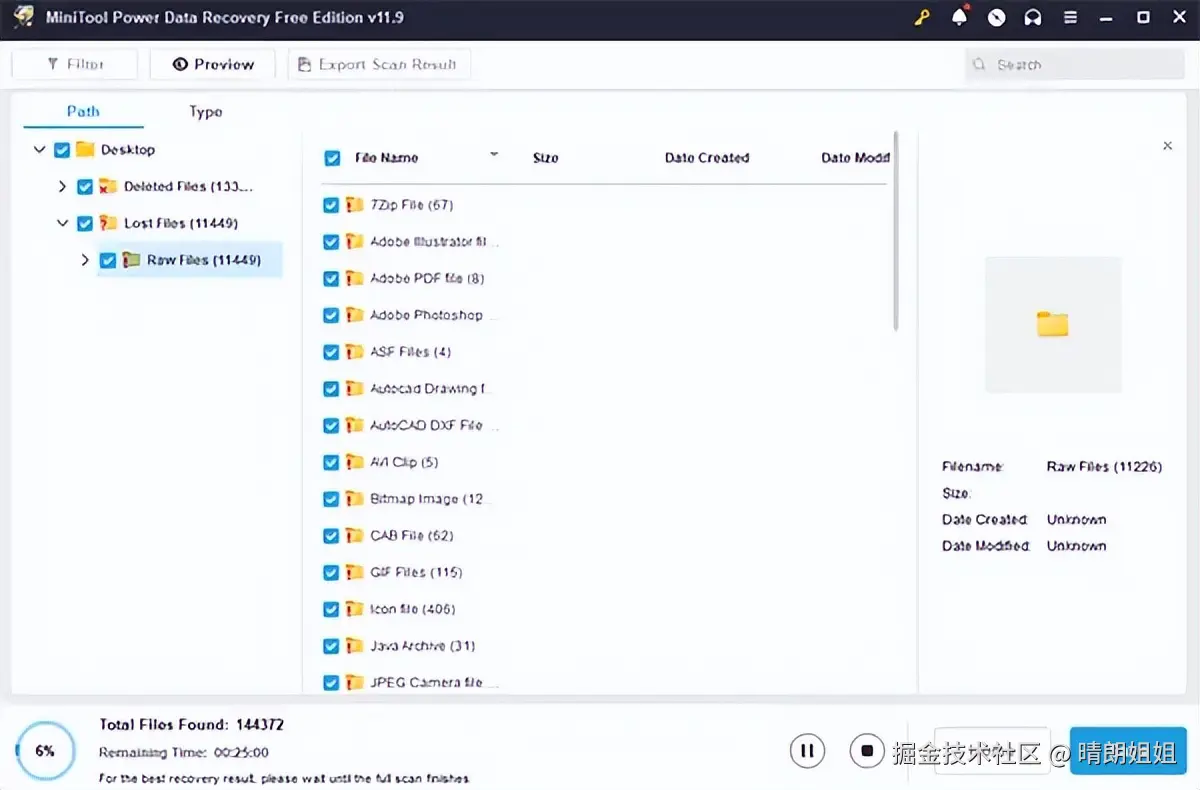Switch to the Type tab

205,111
